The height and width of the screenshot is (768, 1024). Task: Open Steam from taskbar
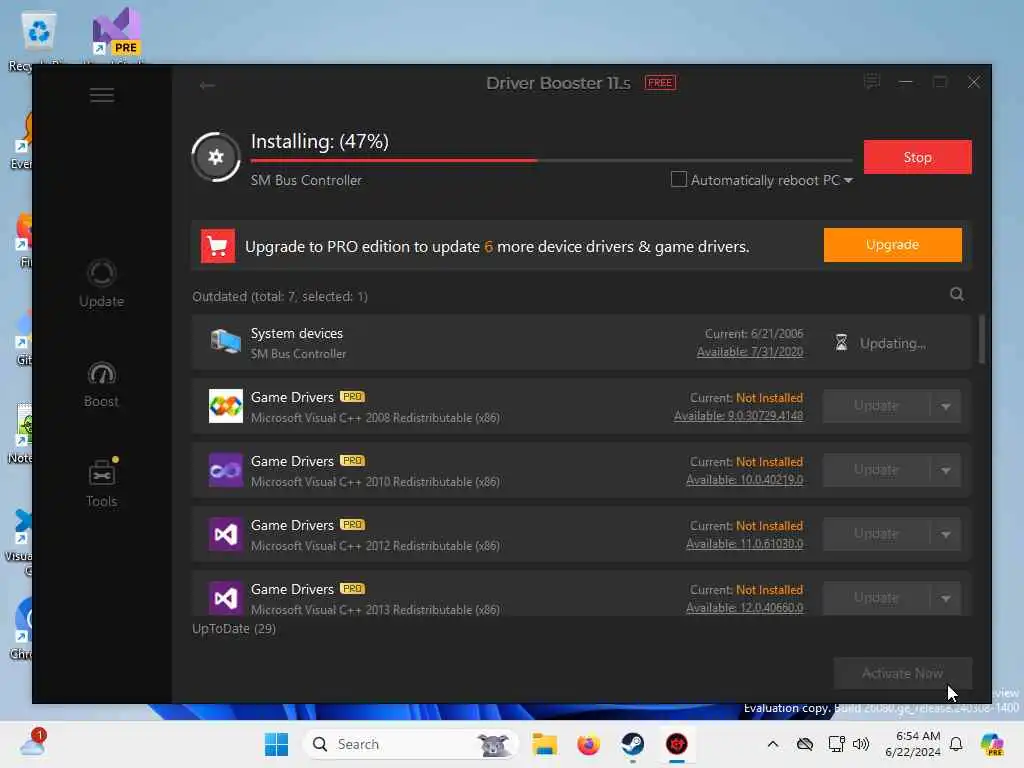point(632,744)
